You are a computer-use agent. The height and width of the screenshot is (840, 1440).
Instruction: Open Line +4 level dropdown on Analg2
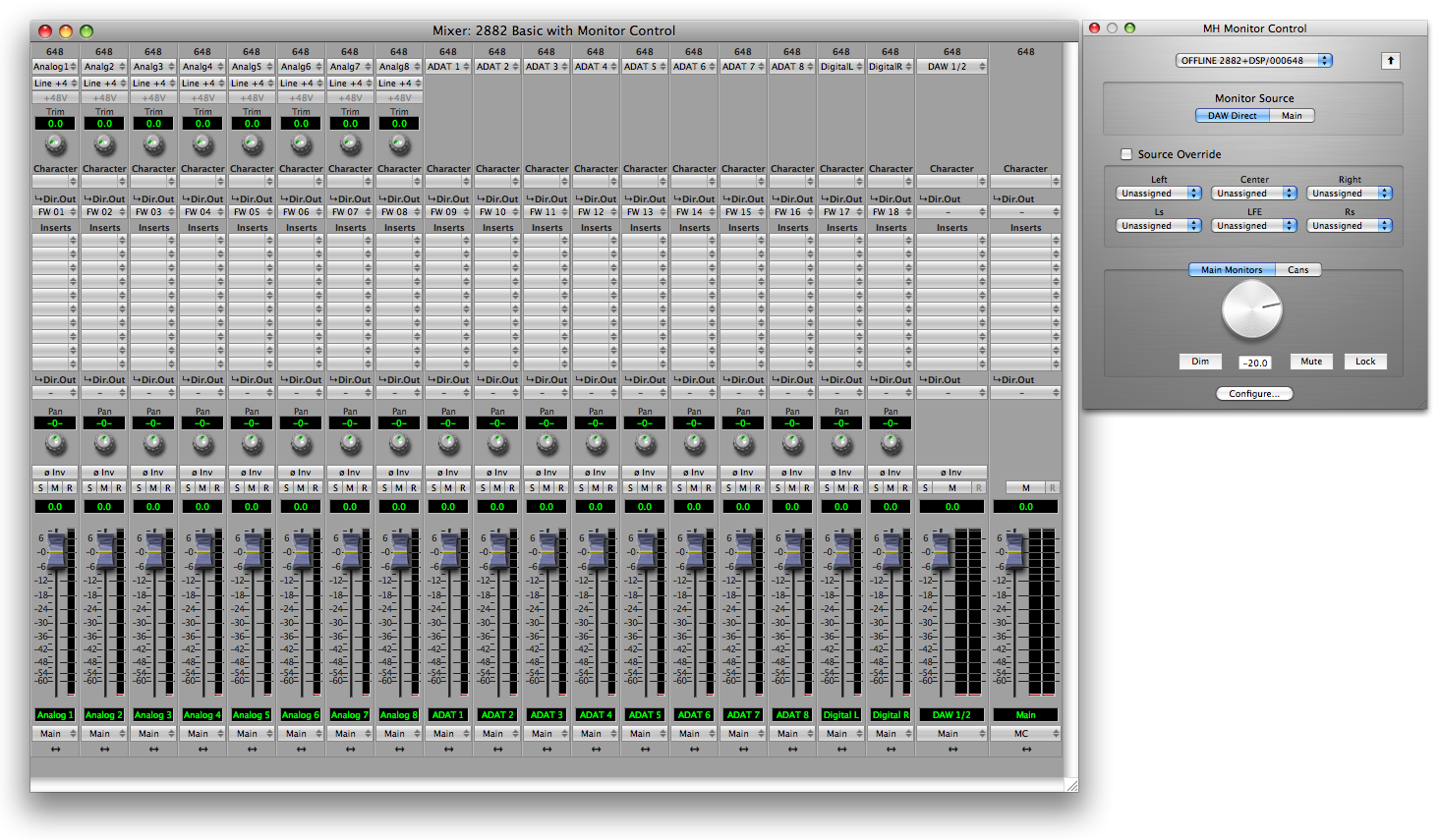pos(104,84)
